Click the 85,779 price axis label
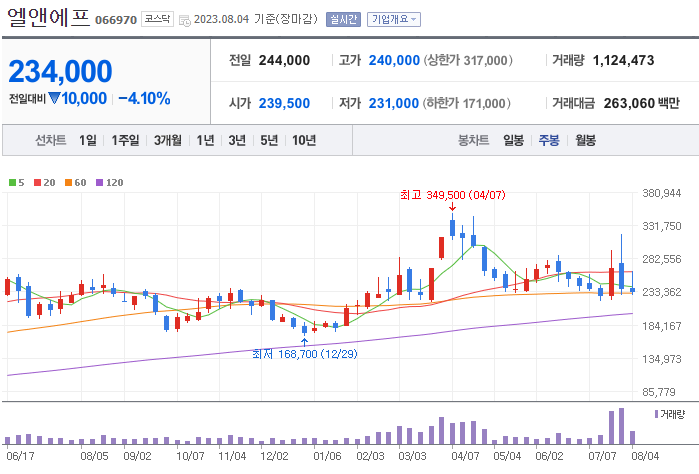This screenshot has height=474, width=699. (x=659, y=392)
